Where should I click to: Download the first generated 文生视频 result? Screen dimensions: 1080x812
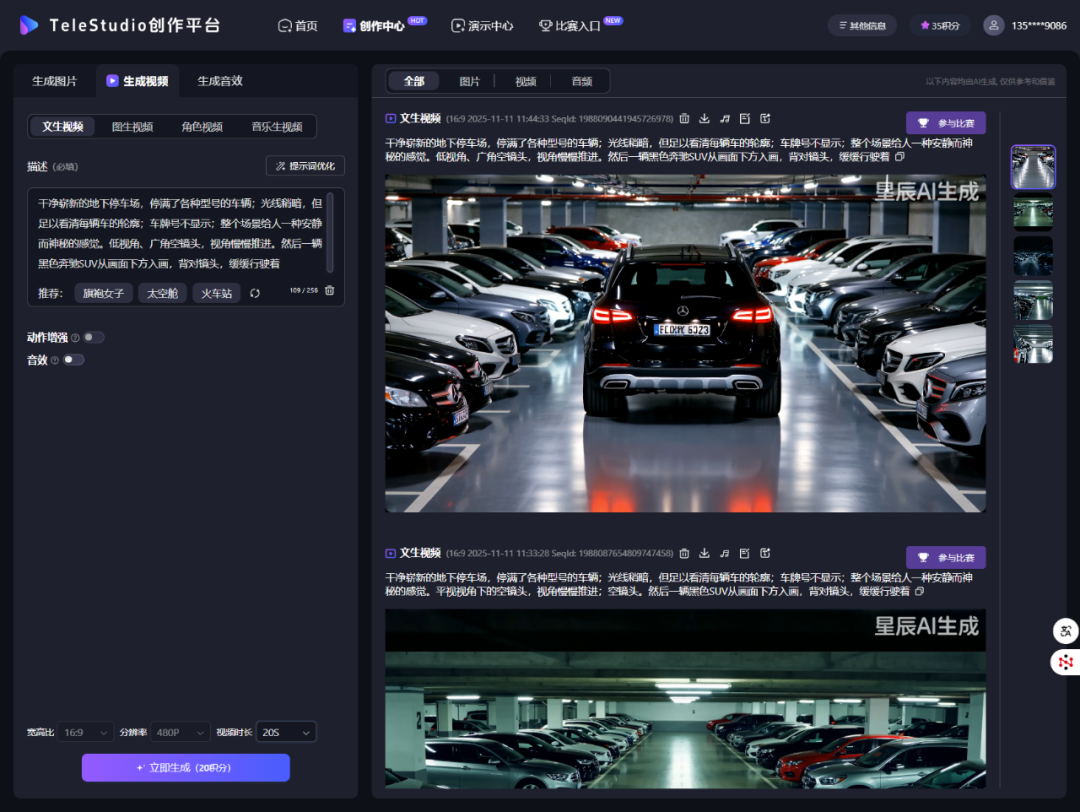pos(704,118)
